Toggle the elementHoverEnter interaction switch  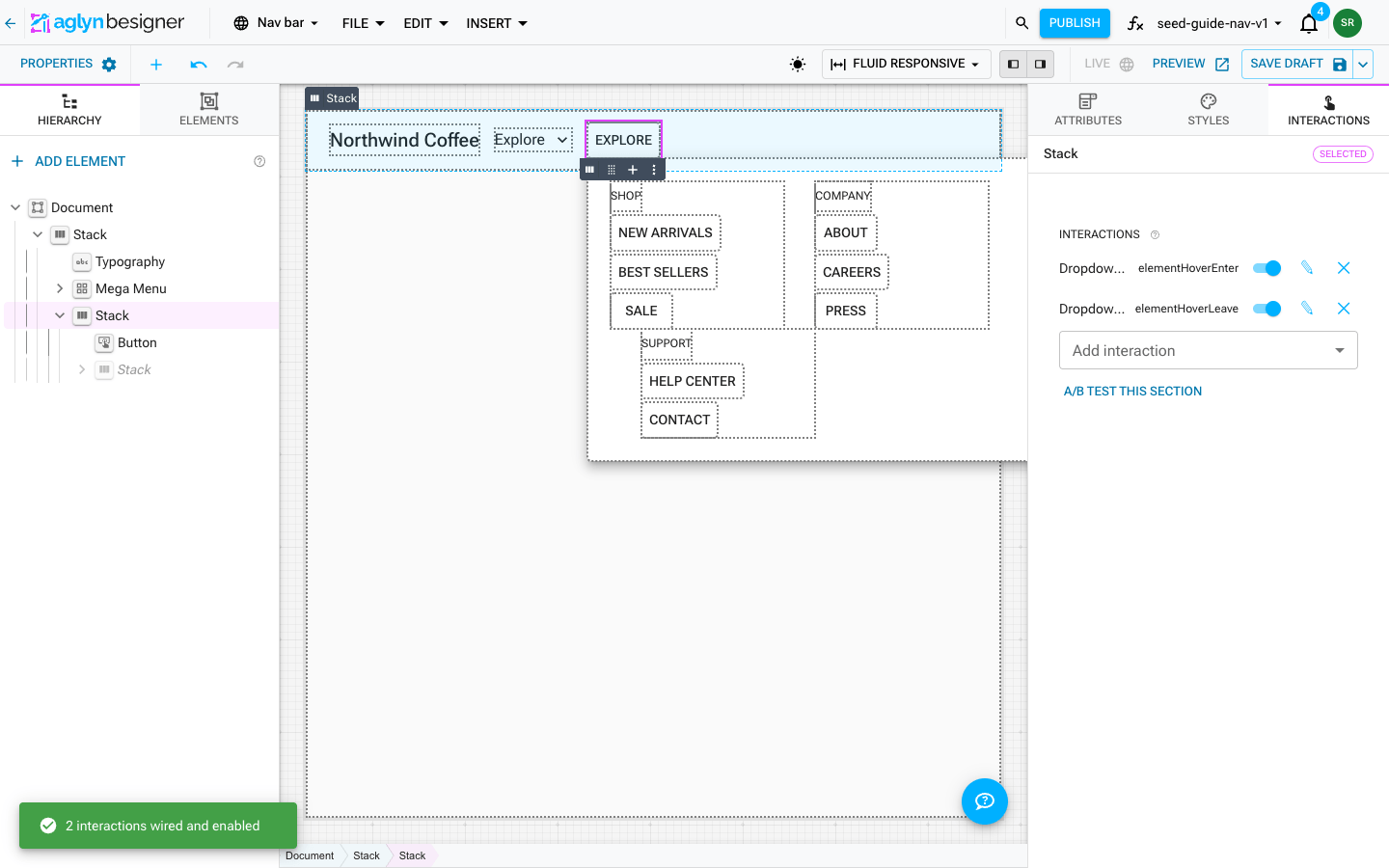tap(1267, 268)
